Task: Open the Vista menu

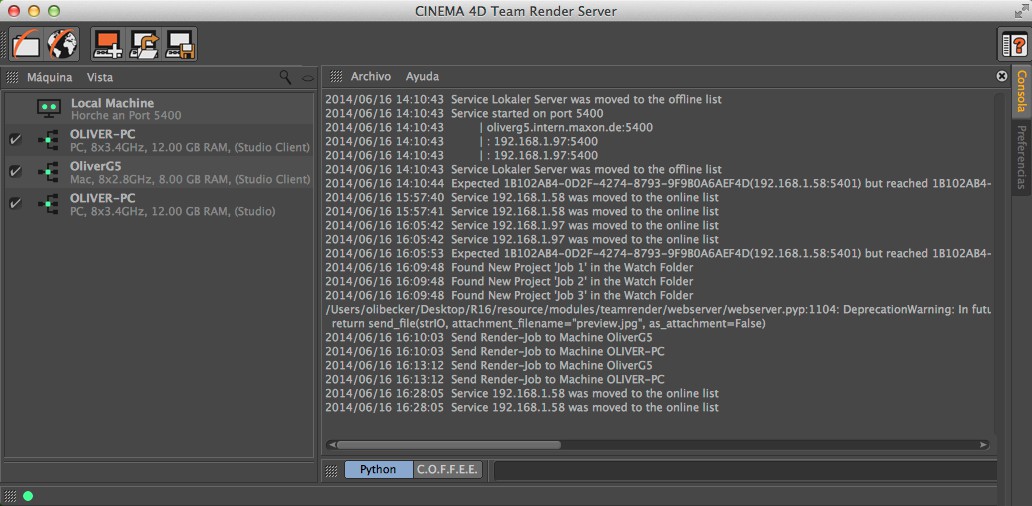Action: pyautogui.click(x=99, y=78)
